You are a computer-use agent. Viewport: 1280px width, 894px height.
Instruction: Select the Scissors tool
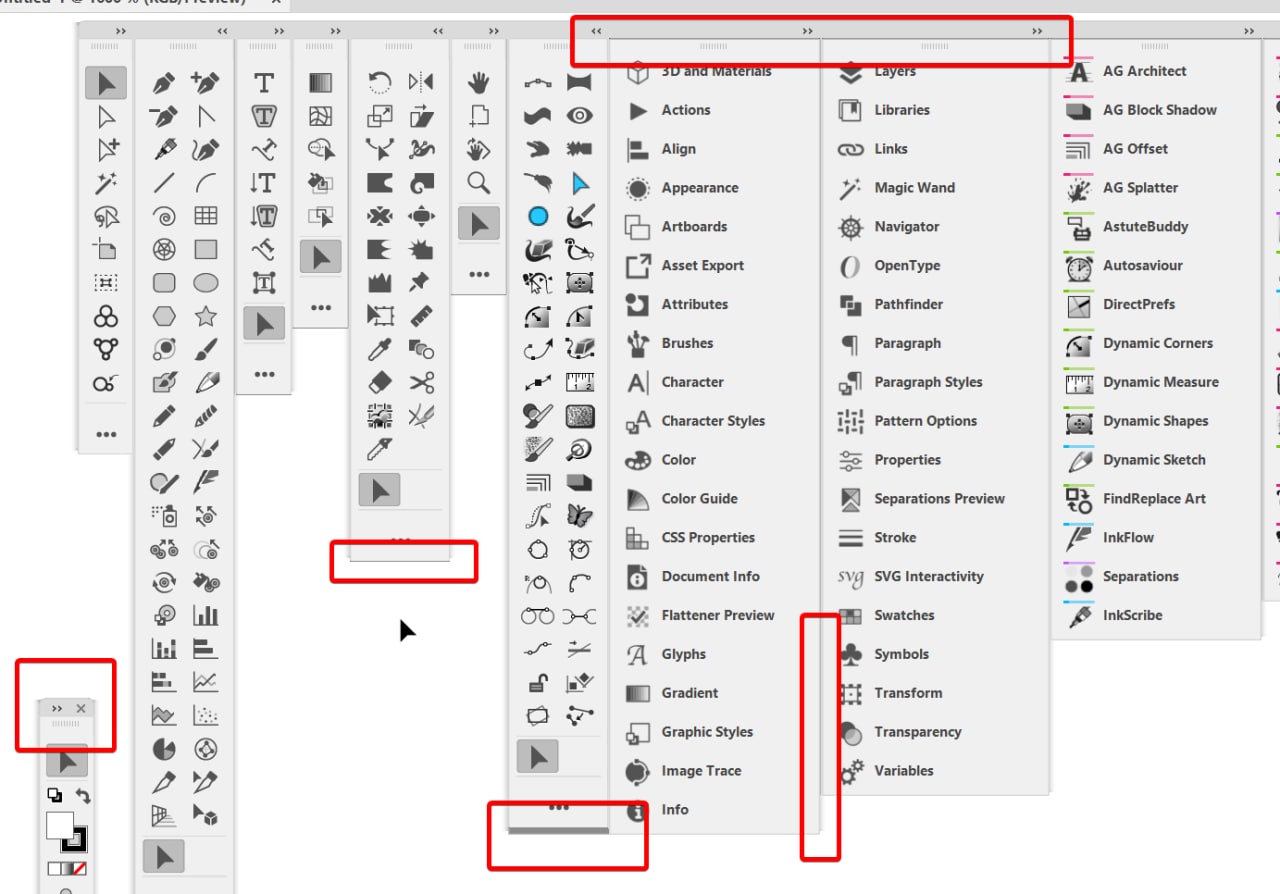point(421,383)
